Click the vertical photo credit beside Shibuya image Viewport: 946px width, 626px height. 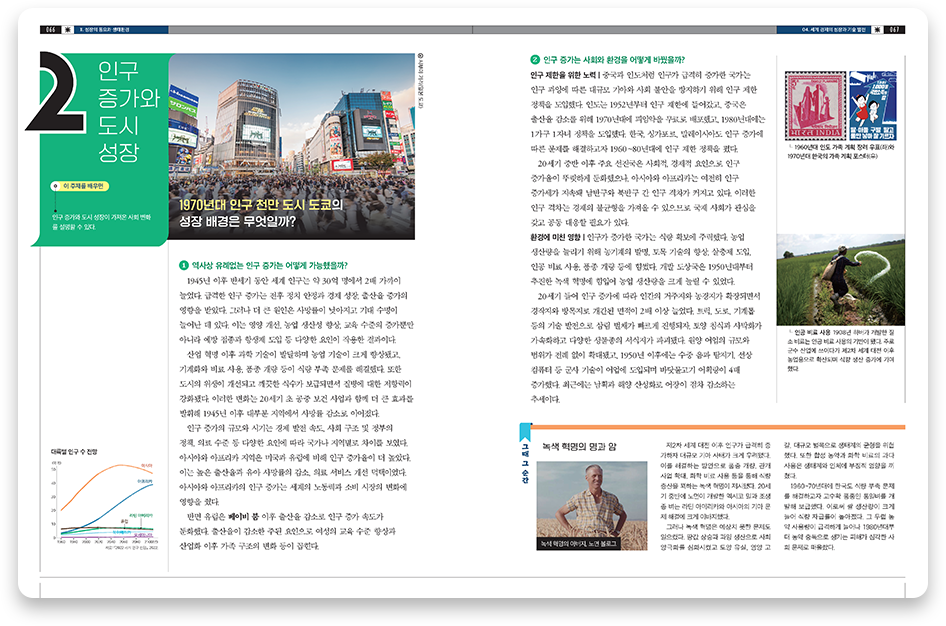click(421, 81)
